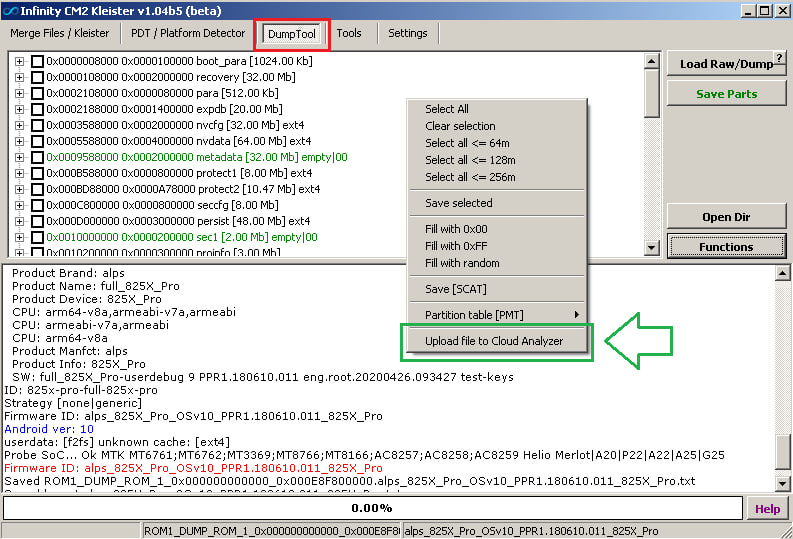This screenshot has width=793, height=539.
Task: Expand the protect1 partition tree node
Action: [19, 173]
